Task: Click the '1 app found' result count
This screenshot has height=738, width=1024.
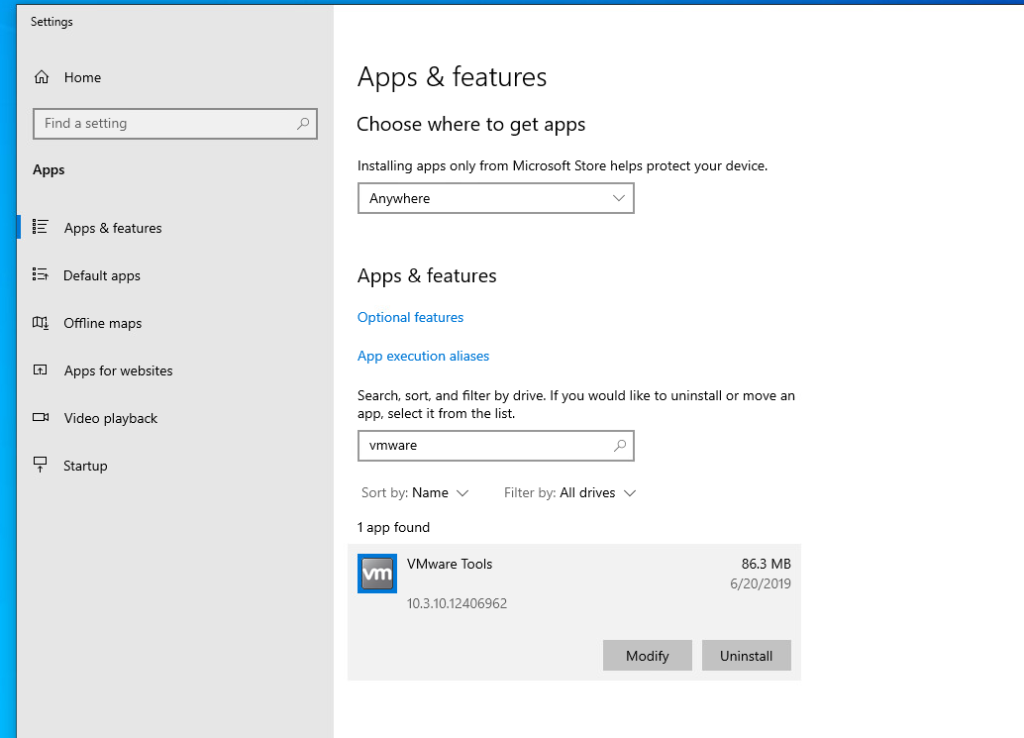Action: click(x=393, y=527)
